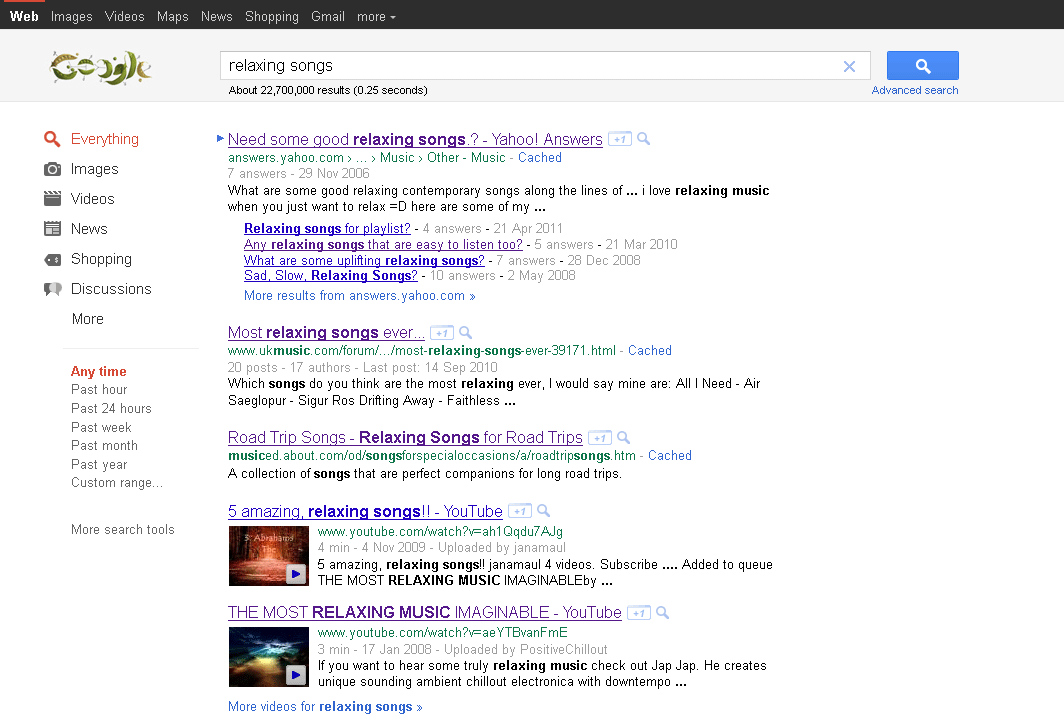Filter results to Past year
1064x725 pixels.
[x=99, y=465]
